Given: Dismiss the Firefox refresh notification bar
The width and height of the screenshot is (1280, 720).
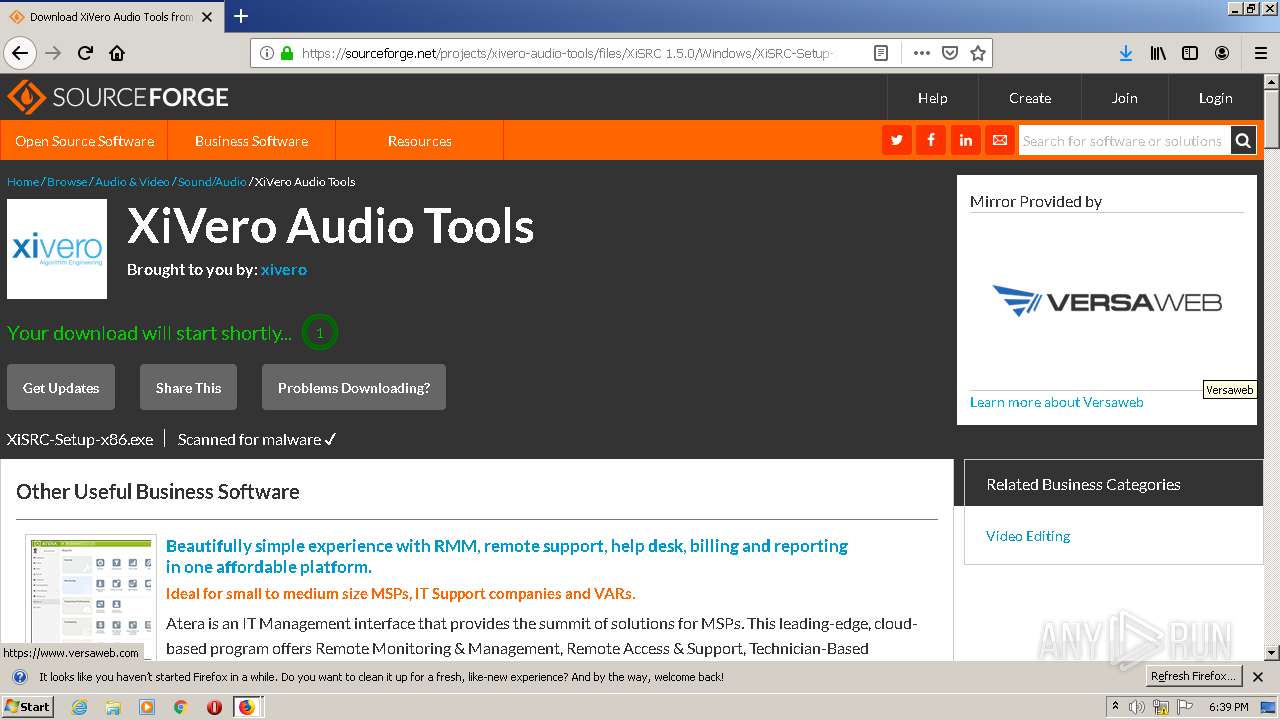Looking at the screenshot, I should (1258, 676).
